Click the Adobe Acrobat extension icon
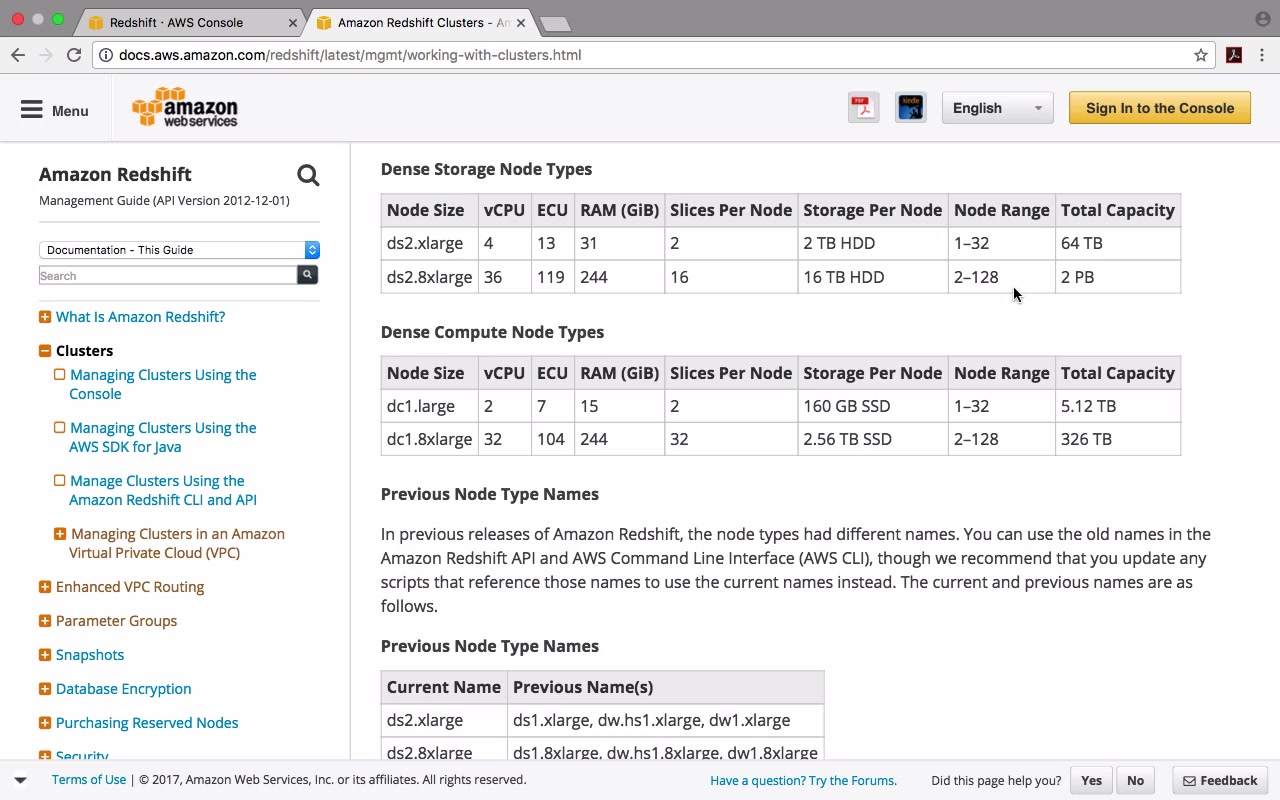 coord(1234,55)
